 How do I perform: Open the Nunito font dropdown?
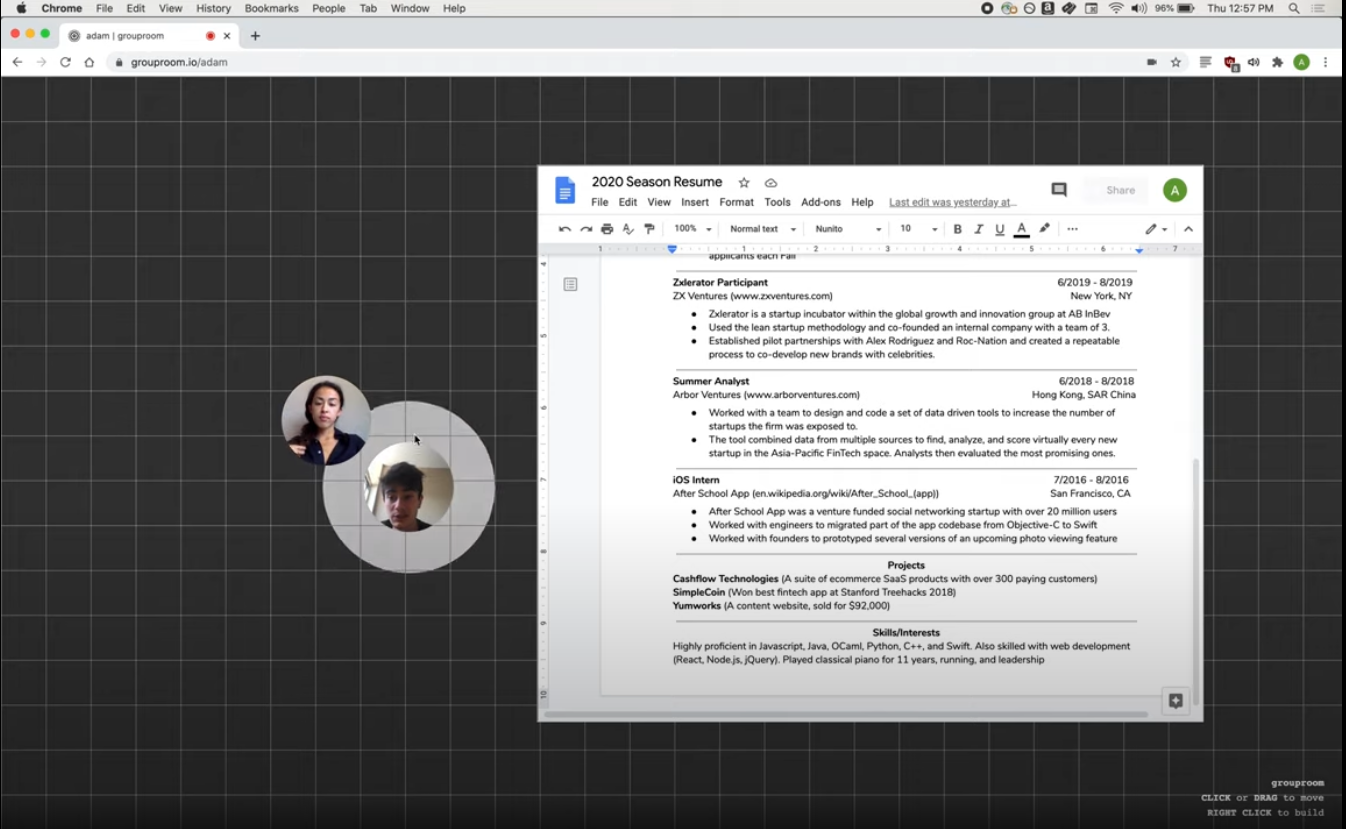coord(848,229)
